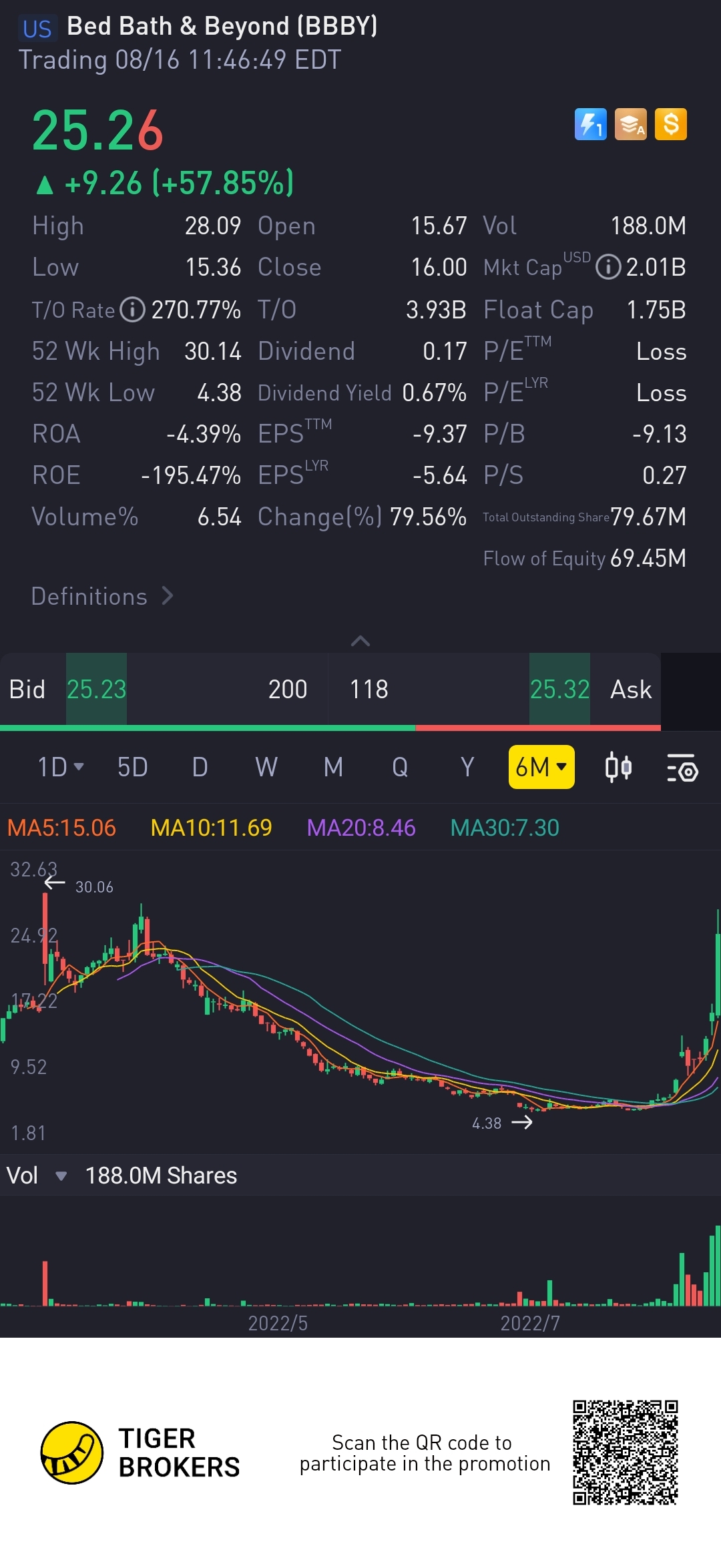Open the 1D timeframe dropdown
Viewport: 721px width, 1568px height.
(x=60, y=767)
